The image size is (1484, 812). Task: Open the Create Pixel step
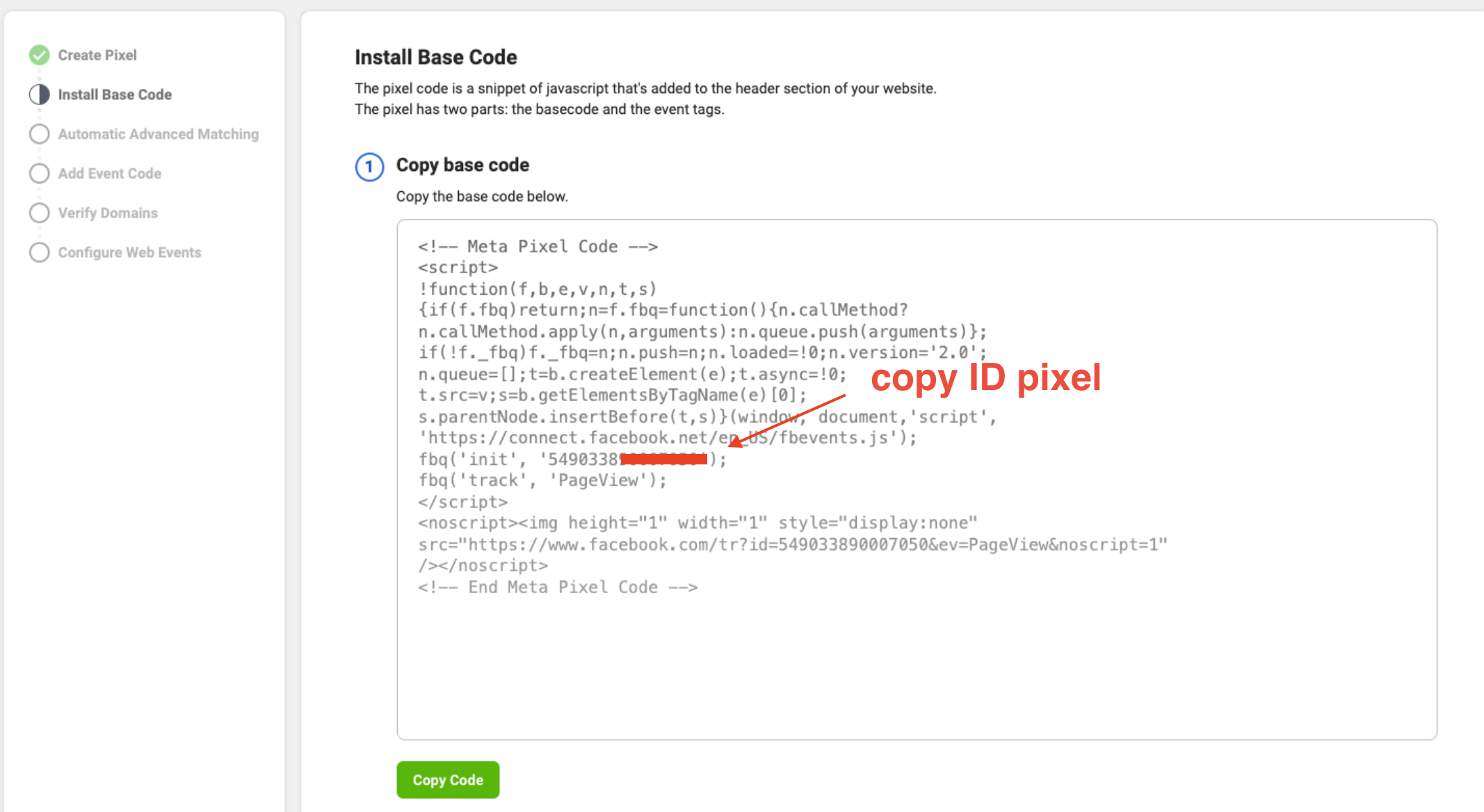point(97,55)
